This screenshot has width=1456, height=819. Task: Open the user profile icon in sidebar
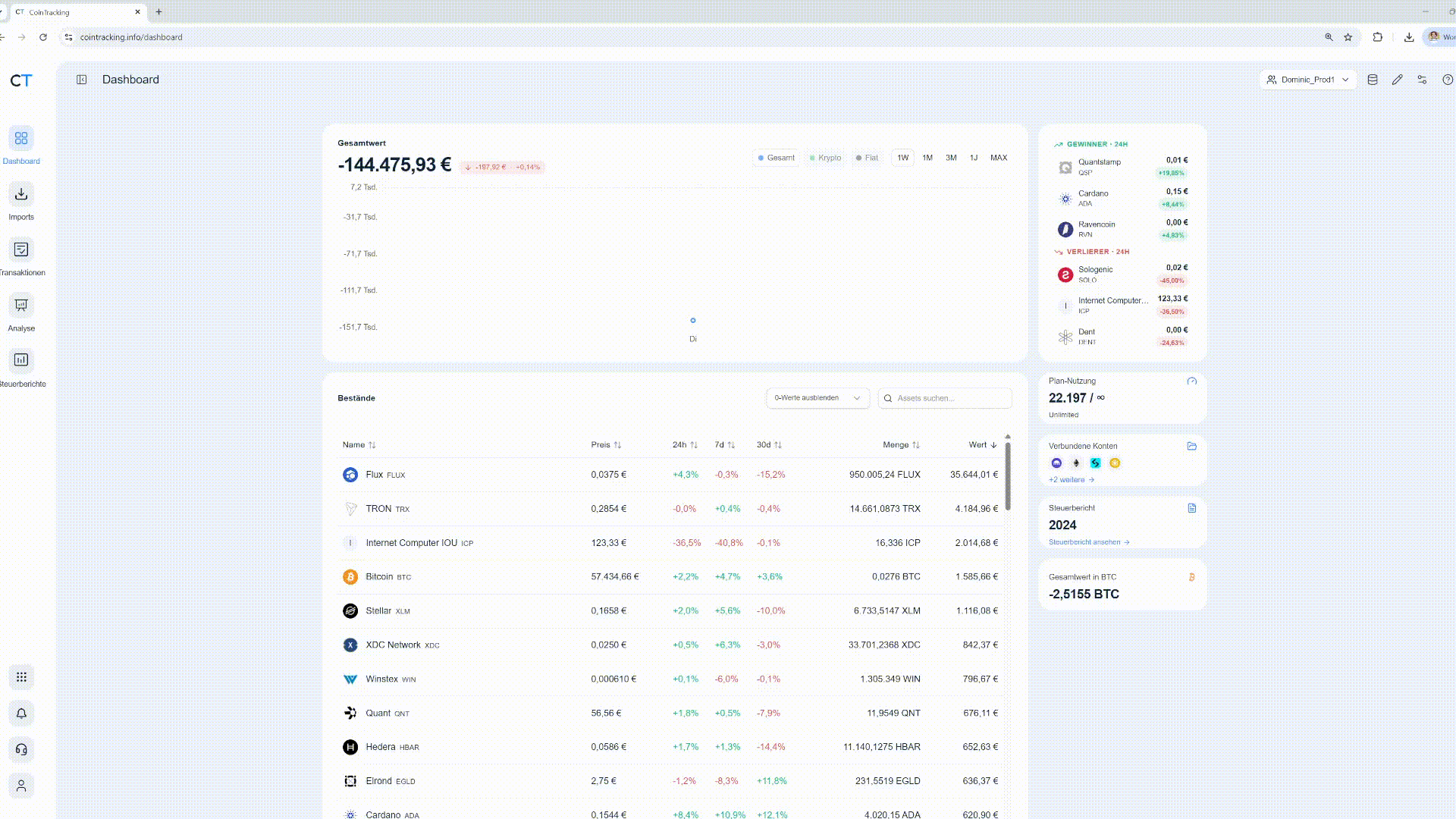coord(21,786)
